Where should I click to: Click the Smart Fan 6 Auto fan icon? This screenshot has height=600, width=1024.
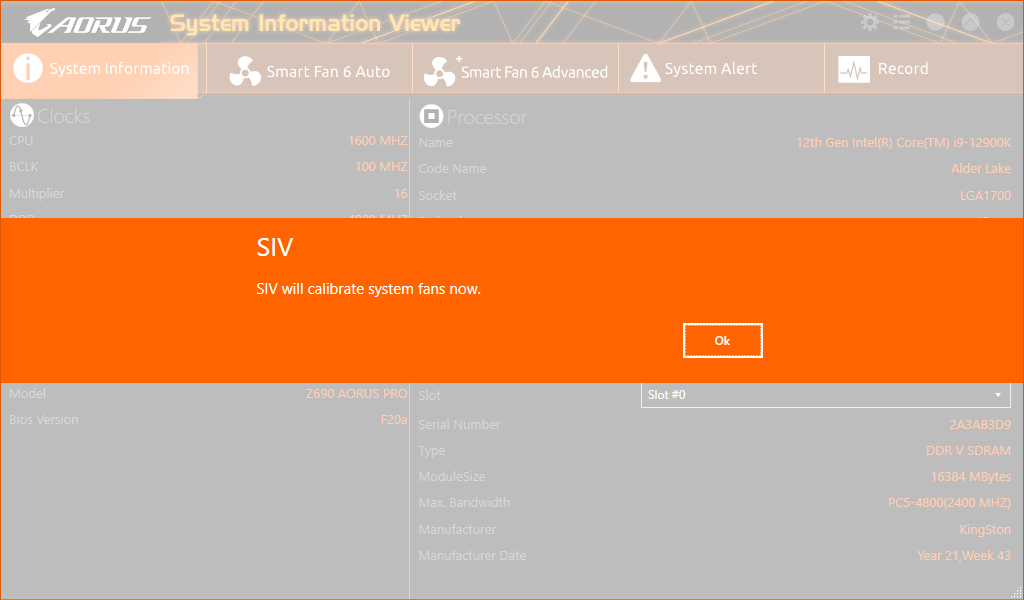click(x=245, y=72)
